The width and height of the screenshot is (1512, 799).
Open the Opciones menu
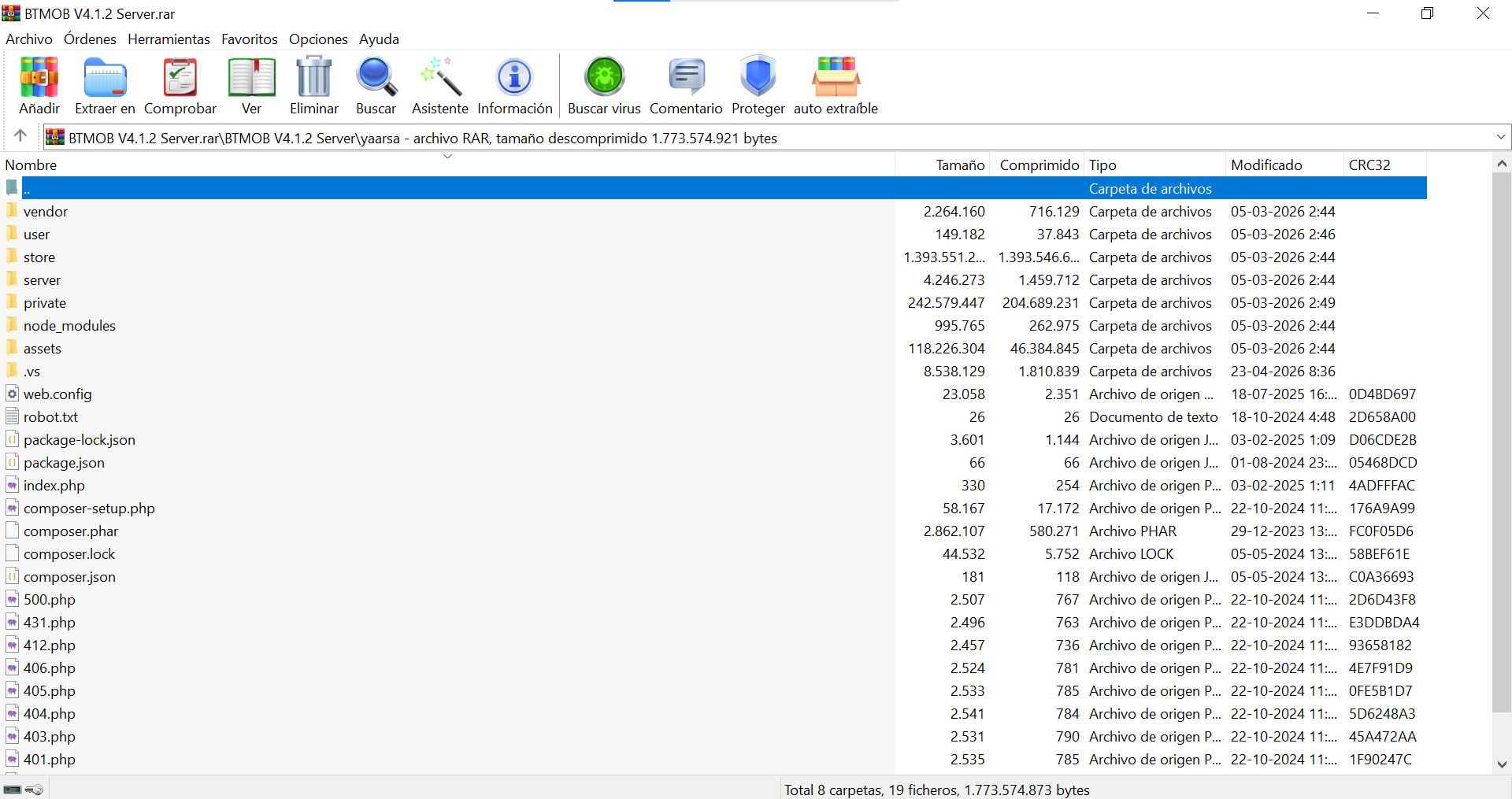[318, 39]
